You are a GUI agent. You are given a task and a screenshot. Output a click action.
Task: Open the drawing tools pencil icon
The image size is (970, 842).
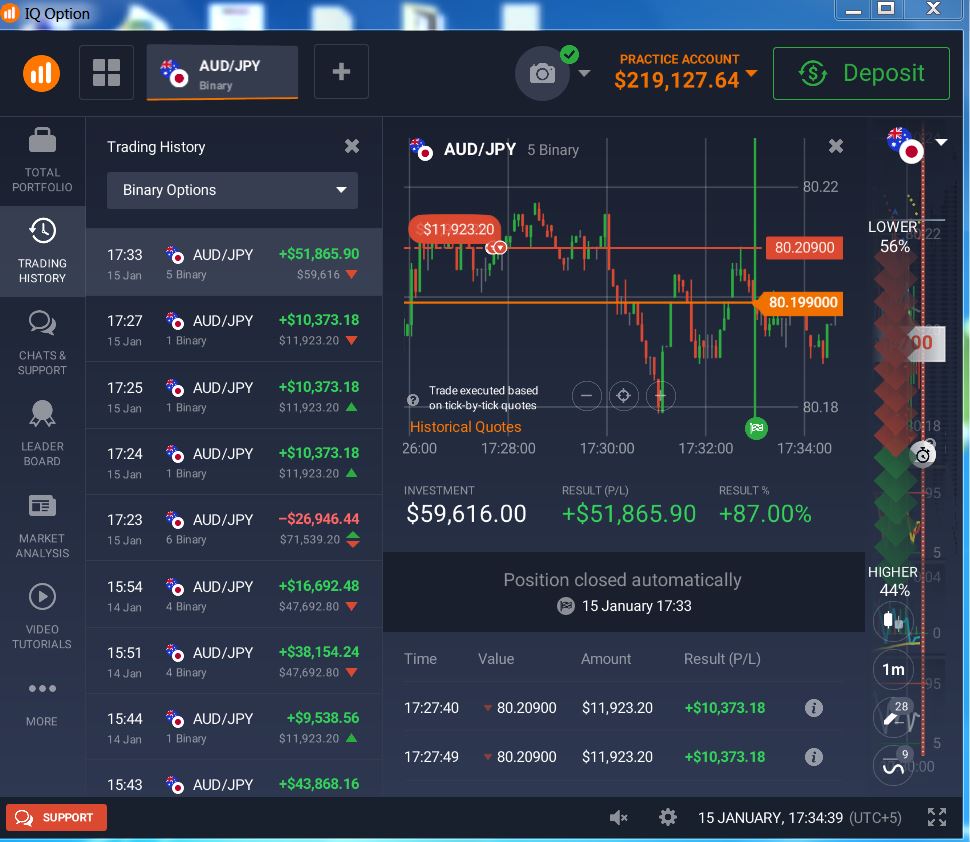point(893,718)
